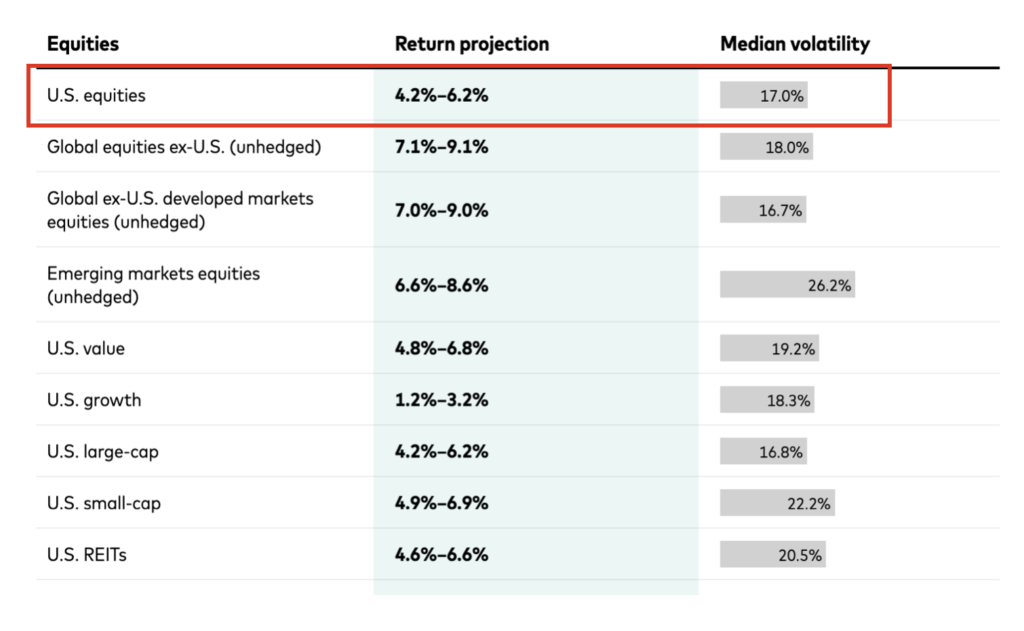Select the U.S. equities row label
Viewport: 1024px width, 631px height.
tap(96, 96)
